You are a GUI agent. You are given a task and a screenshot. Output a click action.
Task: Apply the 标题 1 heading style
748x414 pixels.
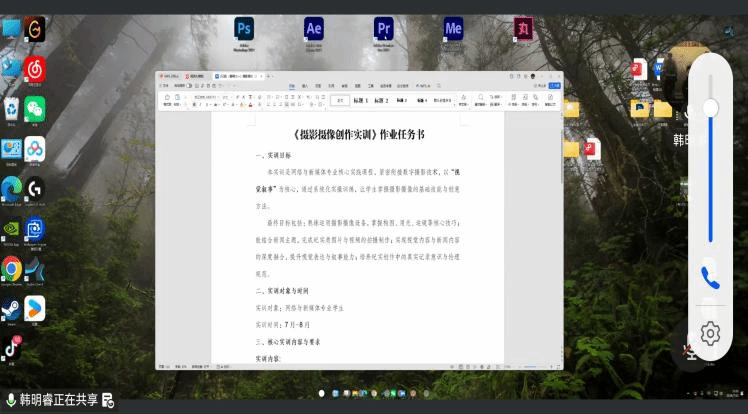361,101
